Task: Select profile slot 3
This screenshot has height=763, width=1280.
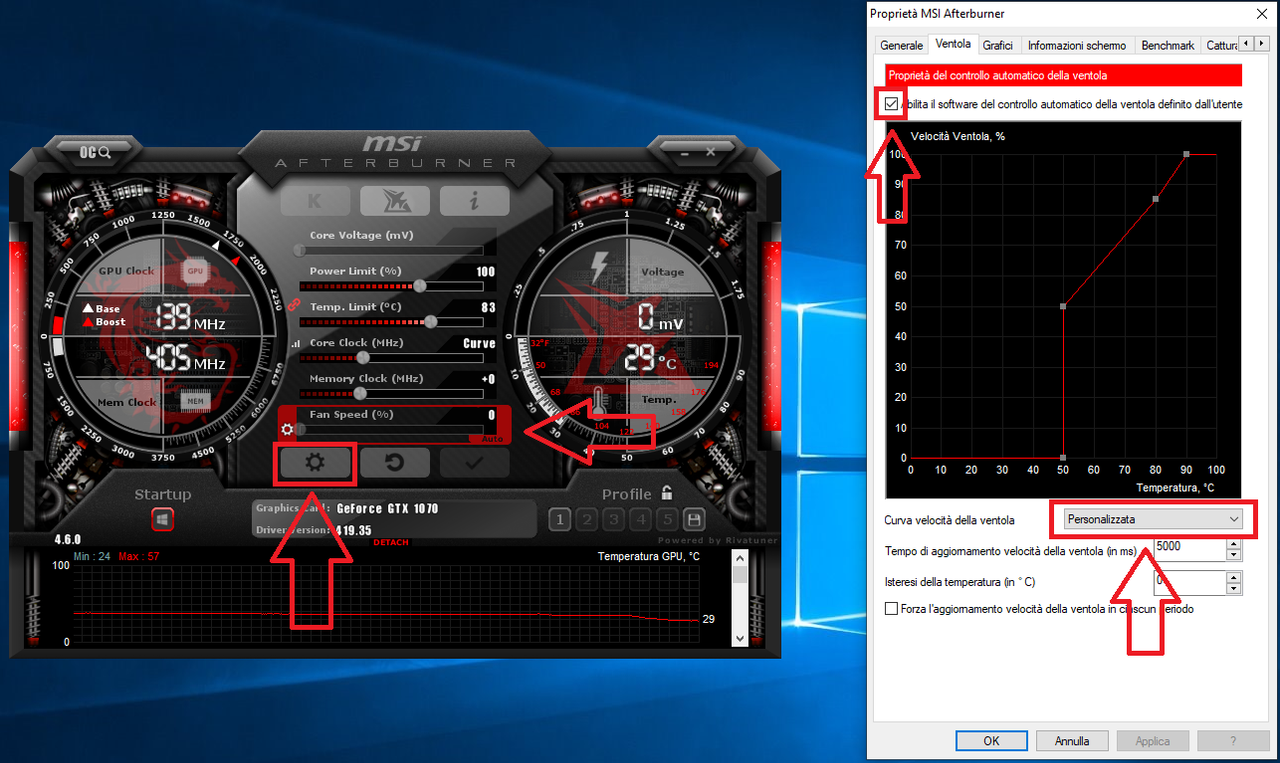Action: click(x=614, y=519)
